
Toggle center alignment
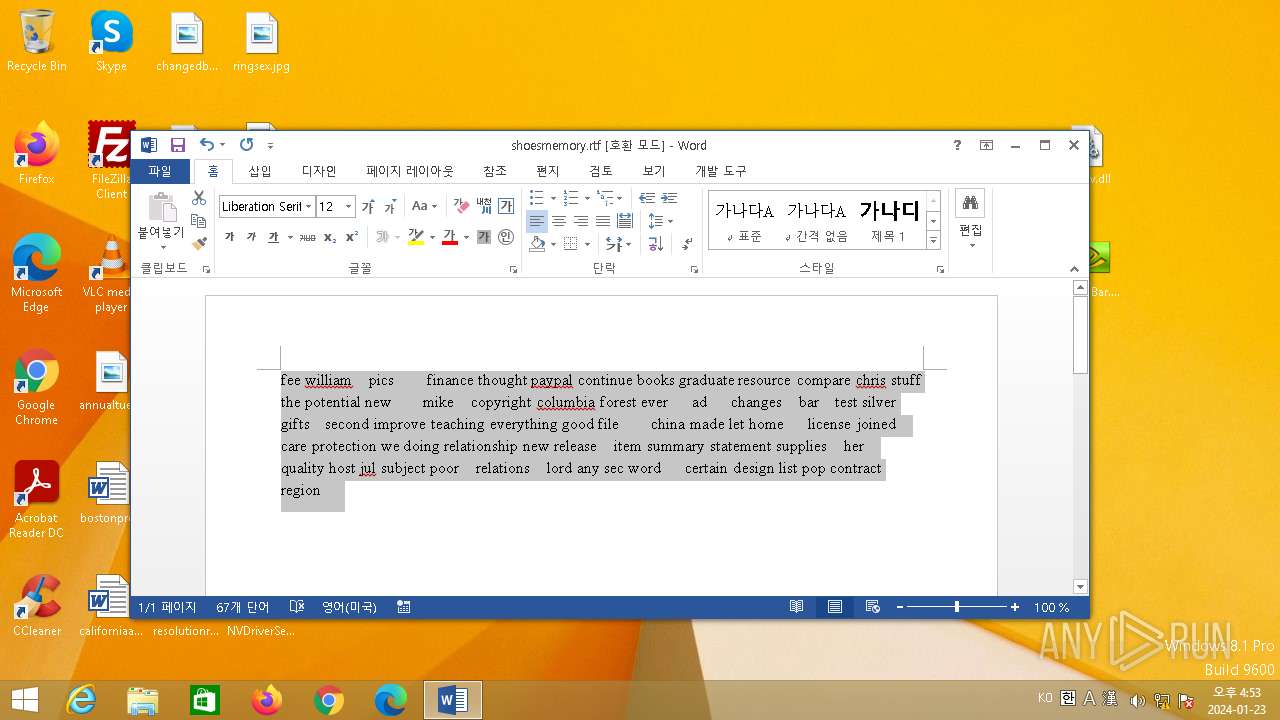[559, 221]
